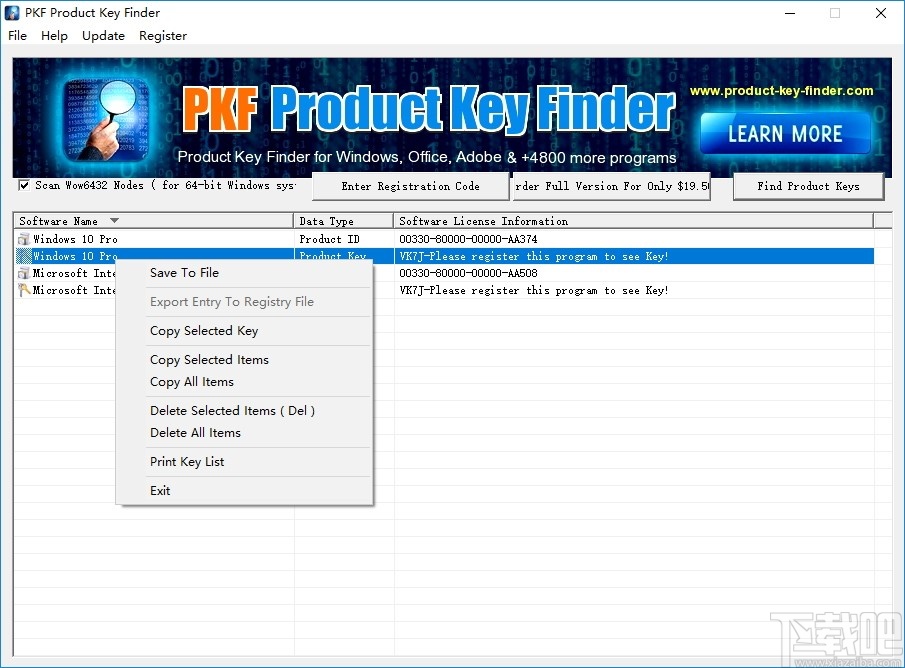905x668 pixels.
Task: Toggle the Scan Wow6432 Nodes checkbox
Action: pos(22,186)
